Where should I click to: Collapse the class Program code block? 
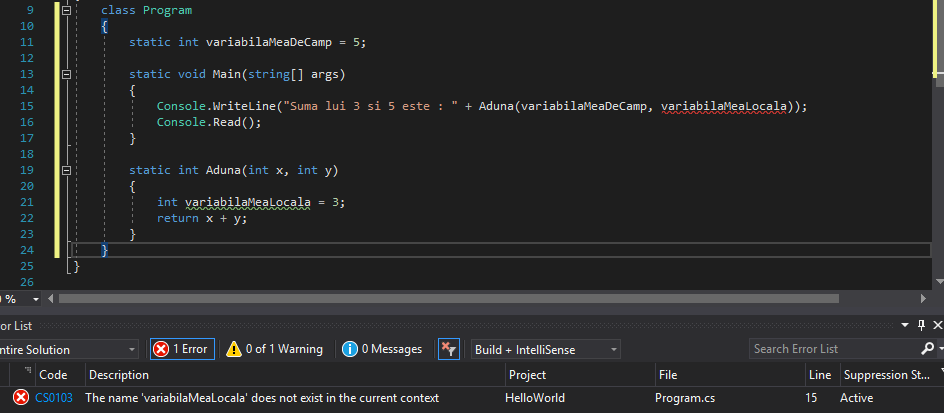point(67,10)
